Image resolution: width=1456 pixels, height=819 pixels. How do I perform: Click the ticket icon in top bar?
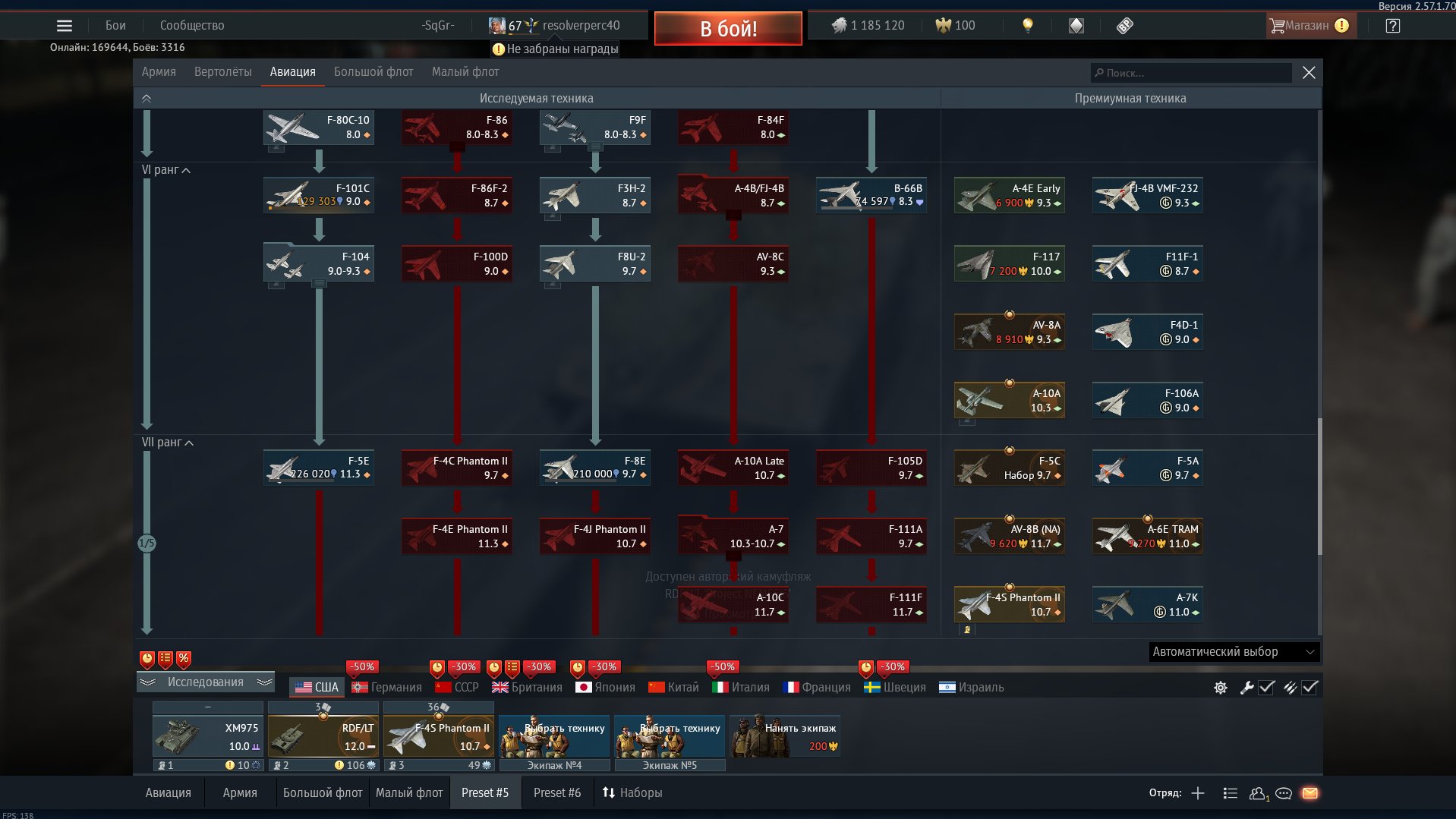point(1125,26)
